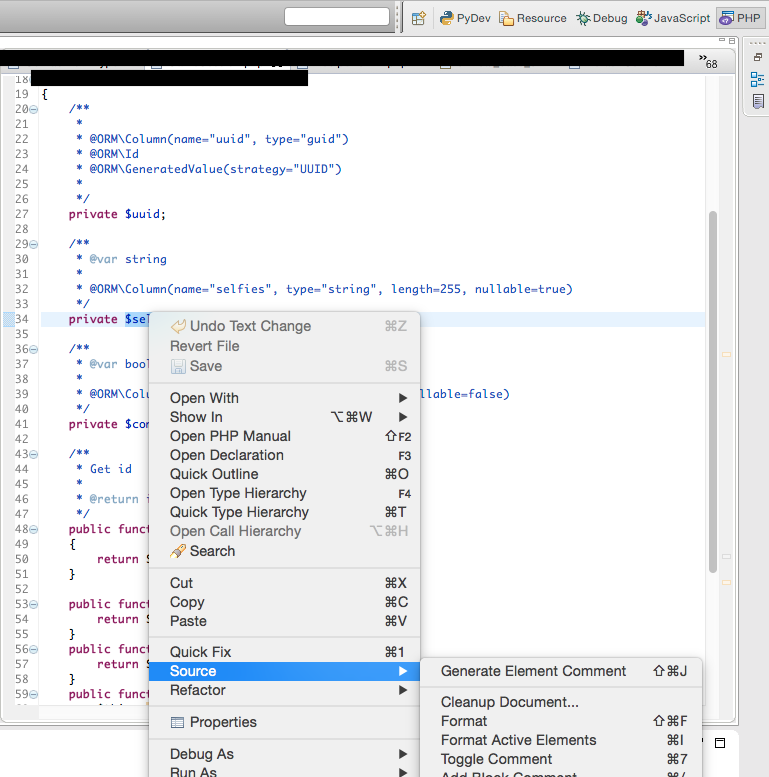This screenshot has height=777, width=769.
Task: Click the lowest orange overview ruler marker
Action: click(x=726, y=583)
